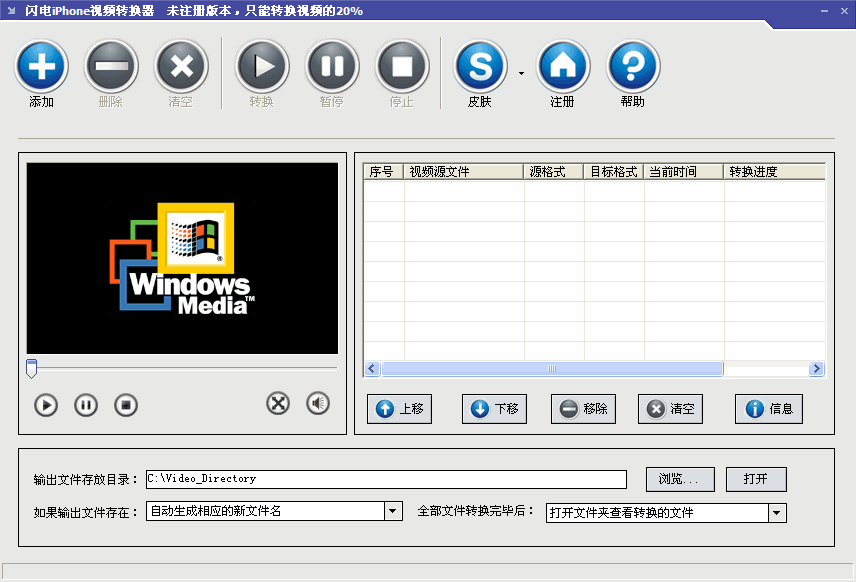Viewport: 856px width, 582px height.
Task: Open the title bar system menu icon
Action: click(11, 10)
